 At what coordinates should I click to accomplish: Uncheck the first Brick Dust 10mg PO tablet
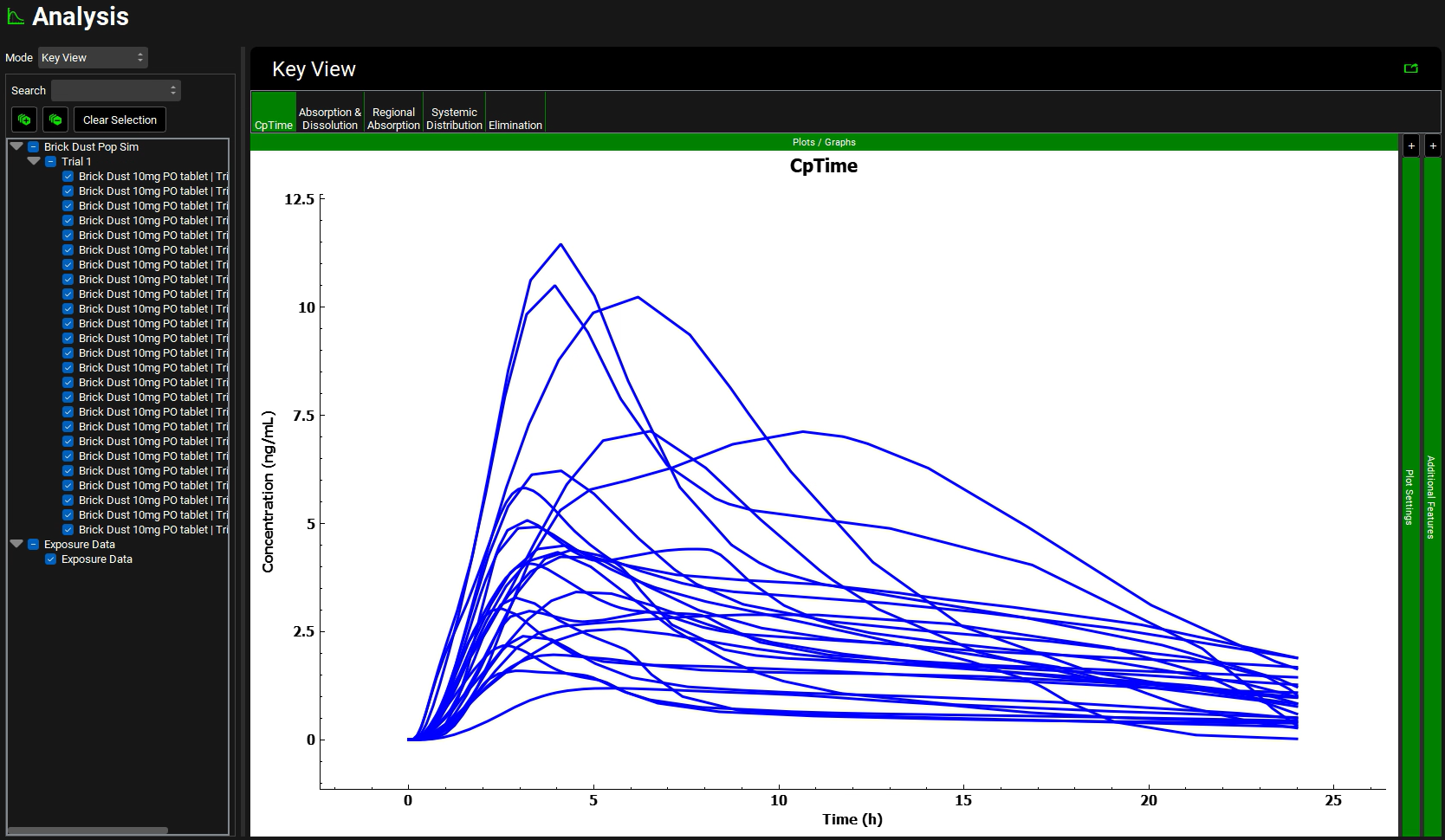[x=68, y=177]
